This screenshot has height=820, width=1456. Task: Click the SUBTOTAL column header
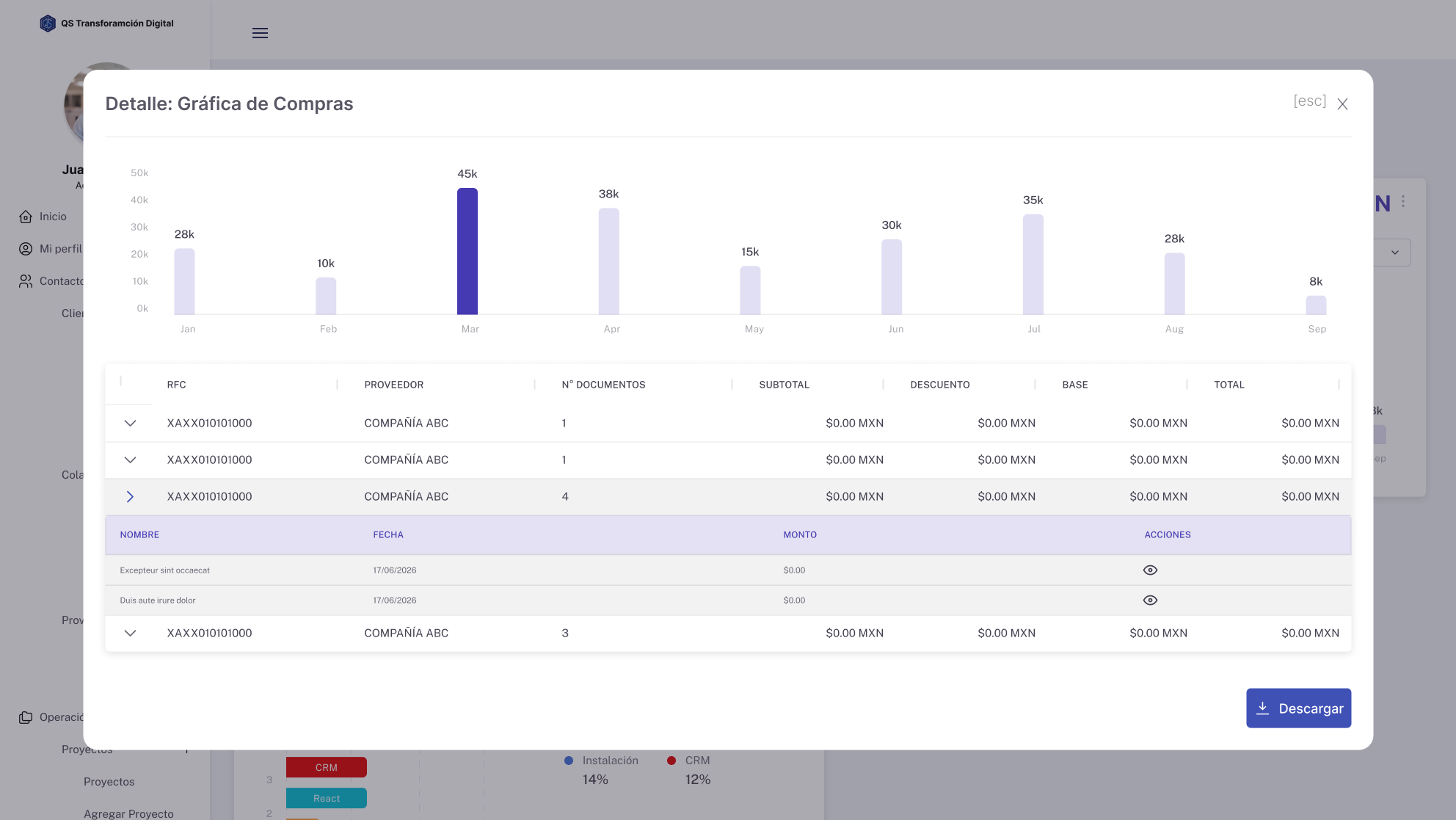pyautogui.click(x=784, y=385)
